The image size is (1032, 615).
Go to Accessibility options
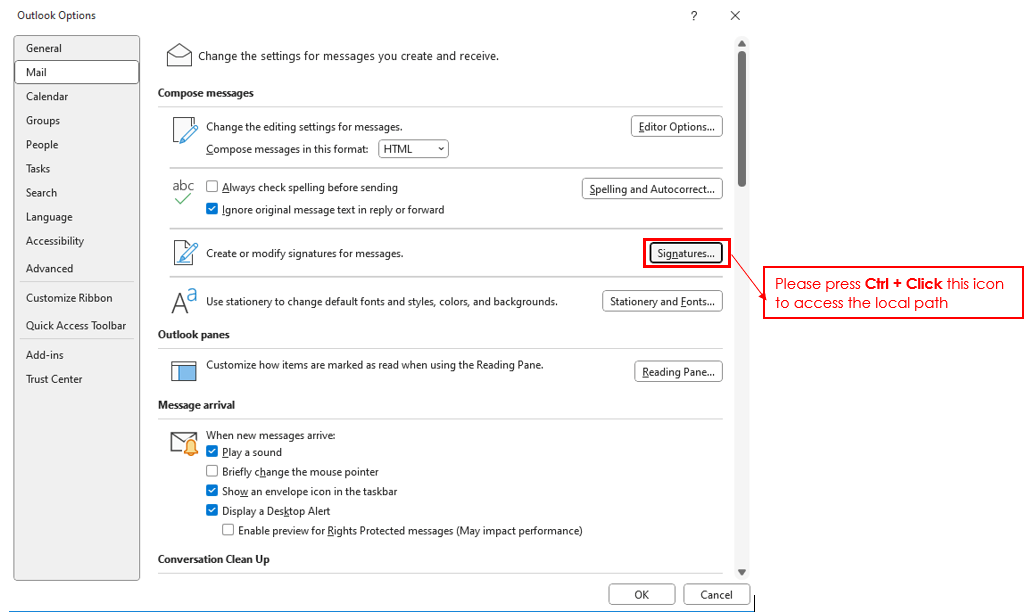[76, 241]
